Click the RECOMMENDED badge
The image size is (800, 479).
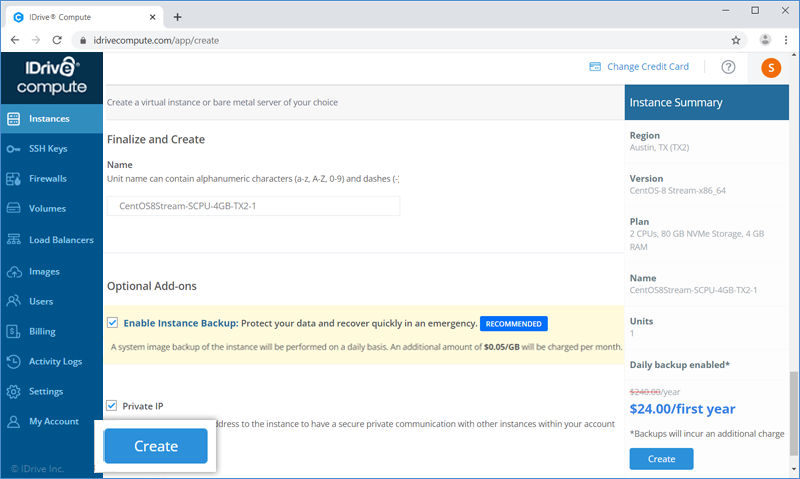click(x=514, y=324)
